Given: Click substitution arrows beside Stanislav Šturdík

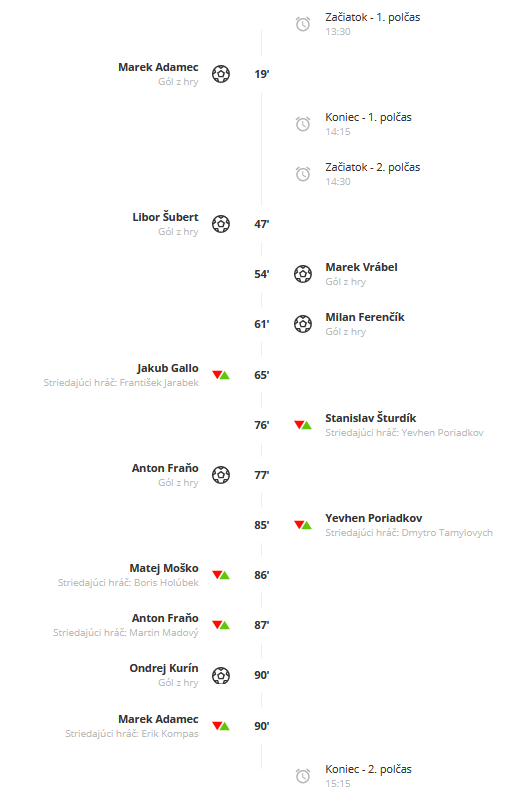Looking at the screenshot, I should [x=303, y=425].
